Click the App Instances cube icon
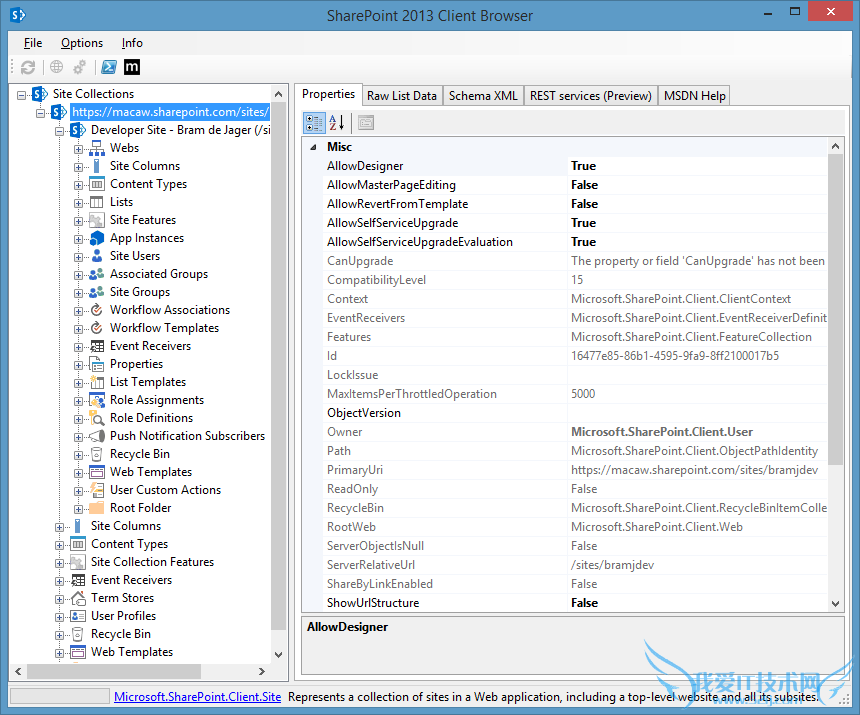 [x=97, y=238]
